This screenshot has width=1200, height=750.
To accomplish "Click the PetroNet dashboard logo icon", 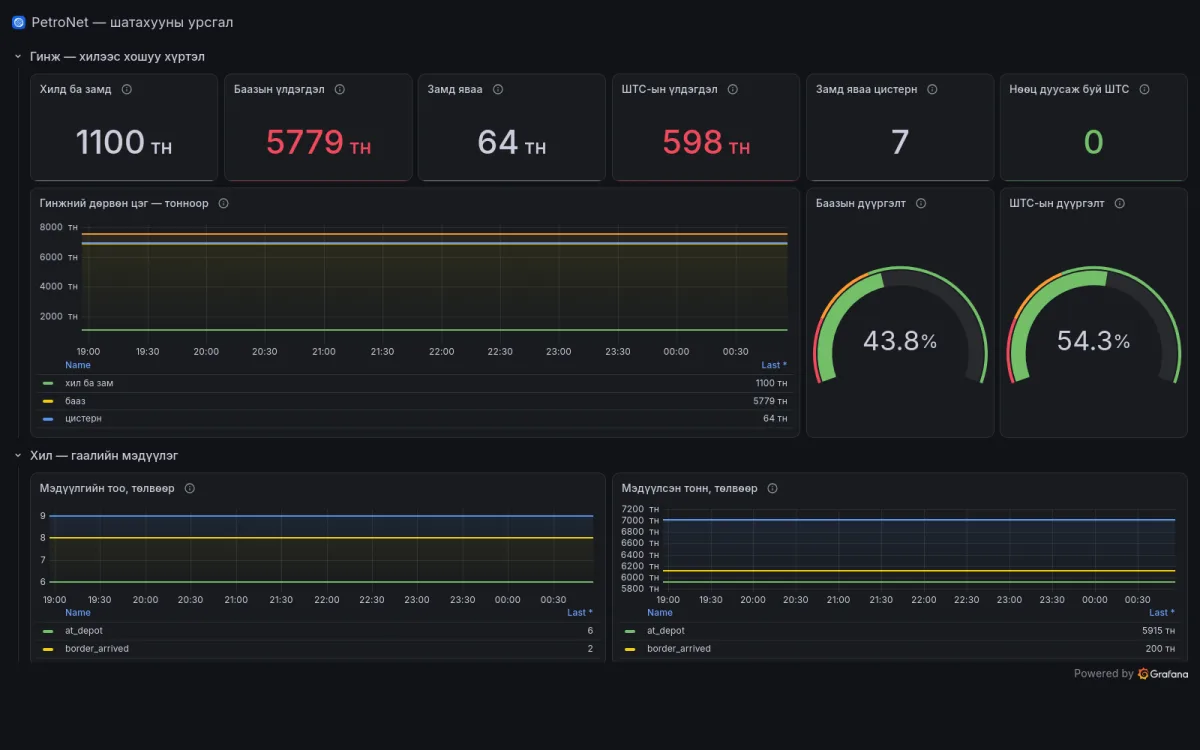I will [18, 22].
